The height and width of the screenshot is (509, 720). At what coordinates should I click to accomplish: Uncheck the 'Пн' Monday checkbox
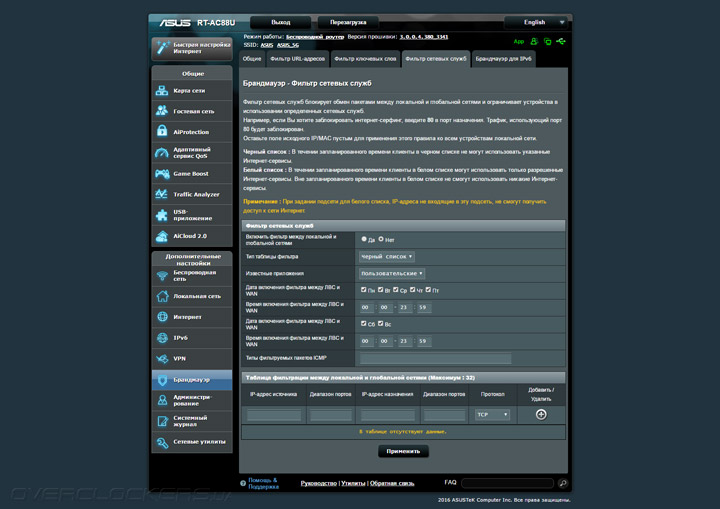pos(364,290)
